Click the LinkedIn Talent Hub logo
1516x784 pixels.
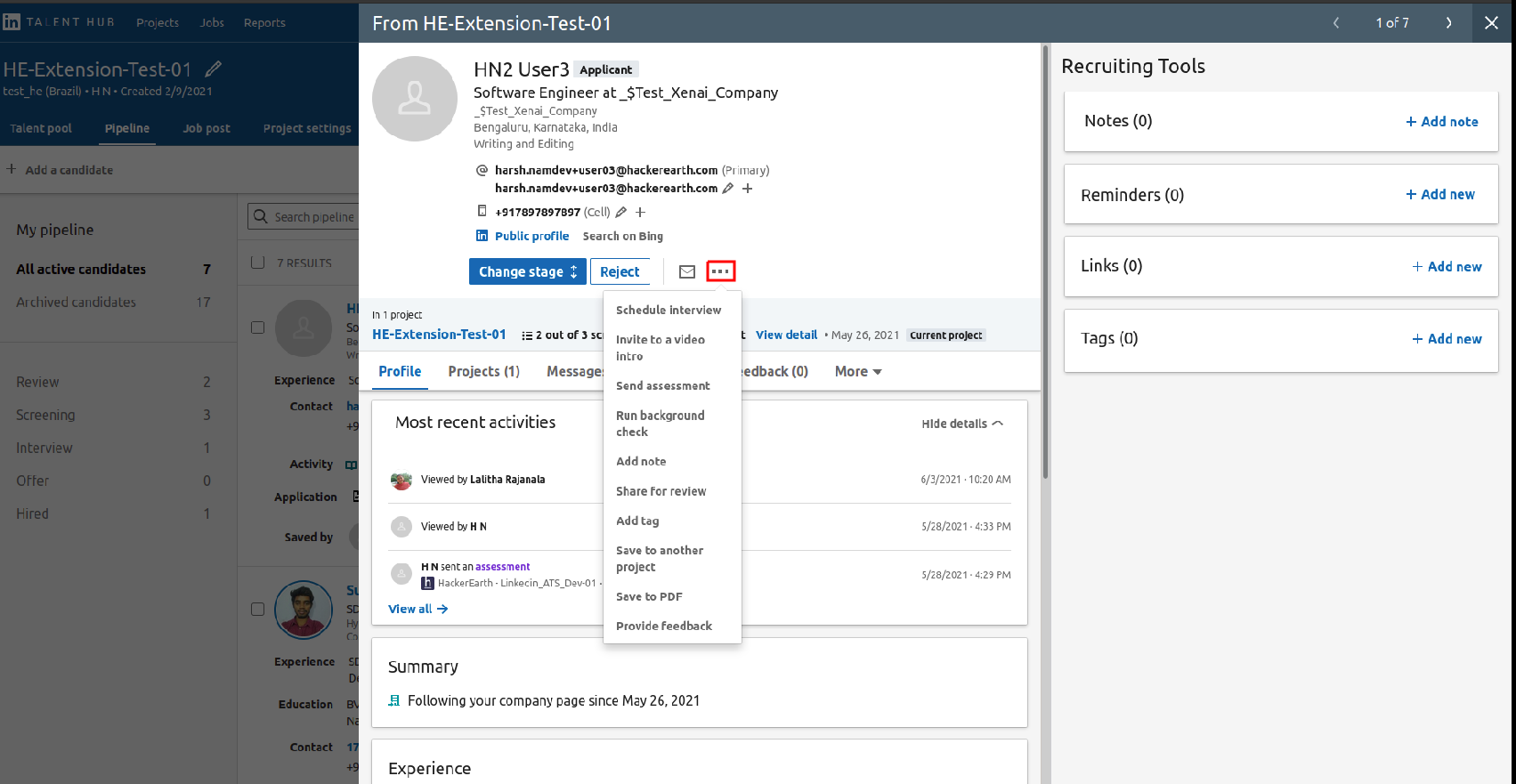point(59,22)
